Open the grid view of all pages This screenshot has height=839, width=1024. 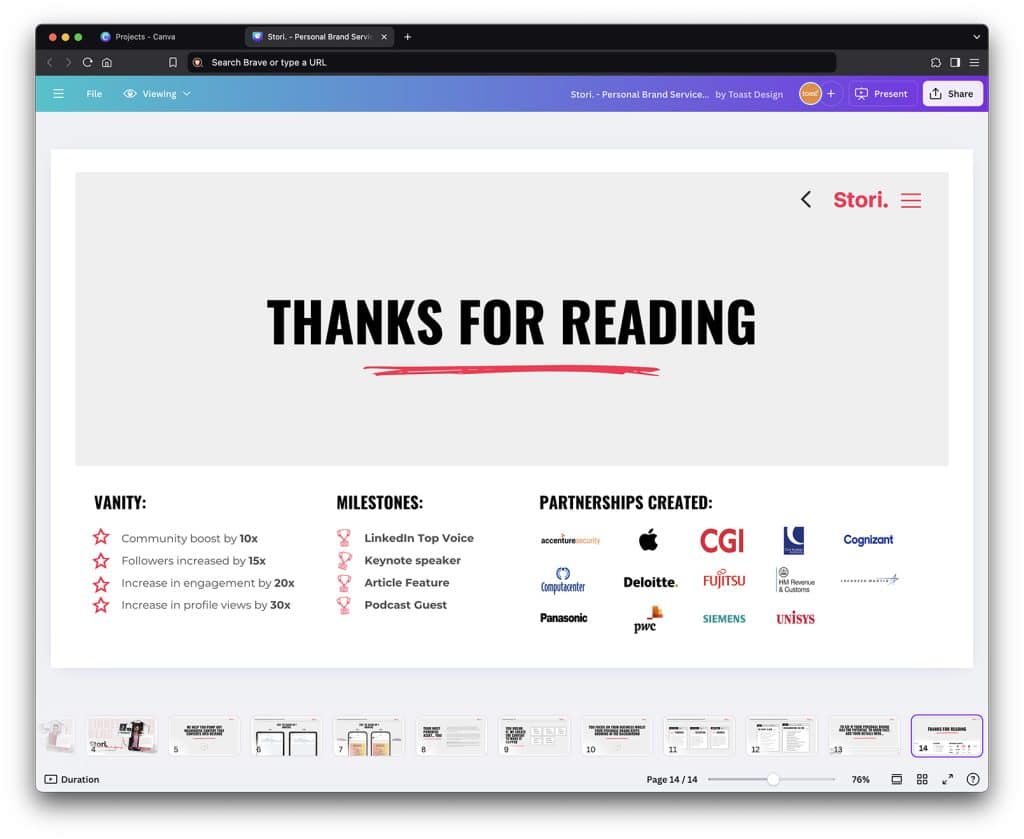[x=922, y=779]
